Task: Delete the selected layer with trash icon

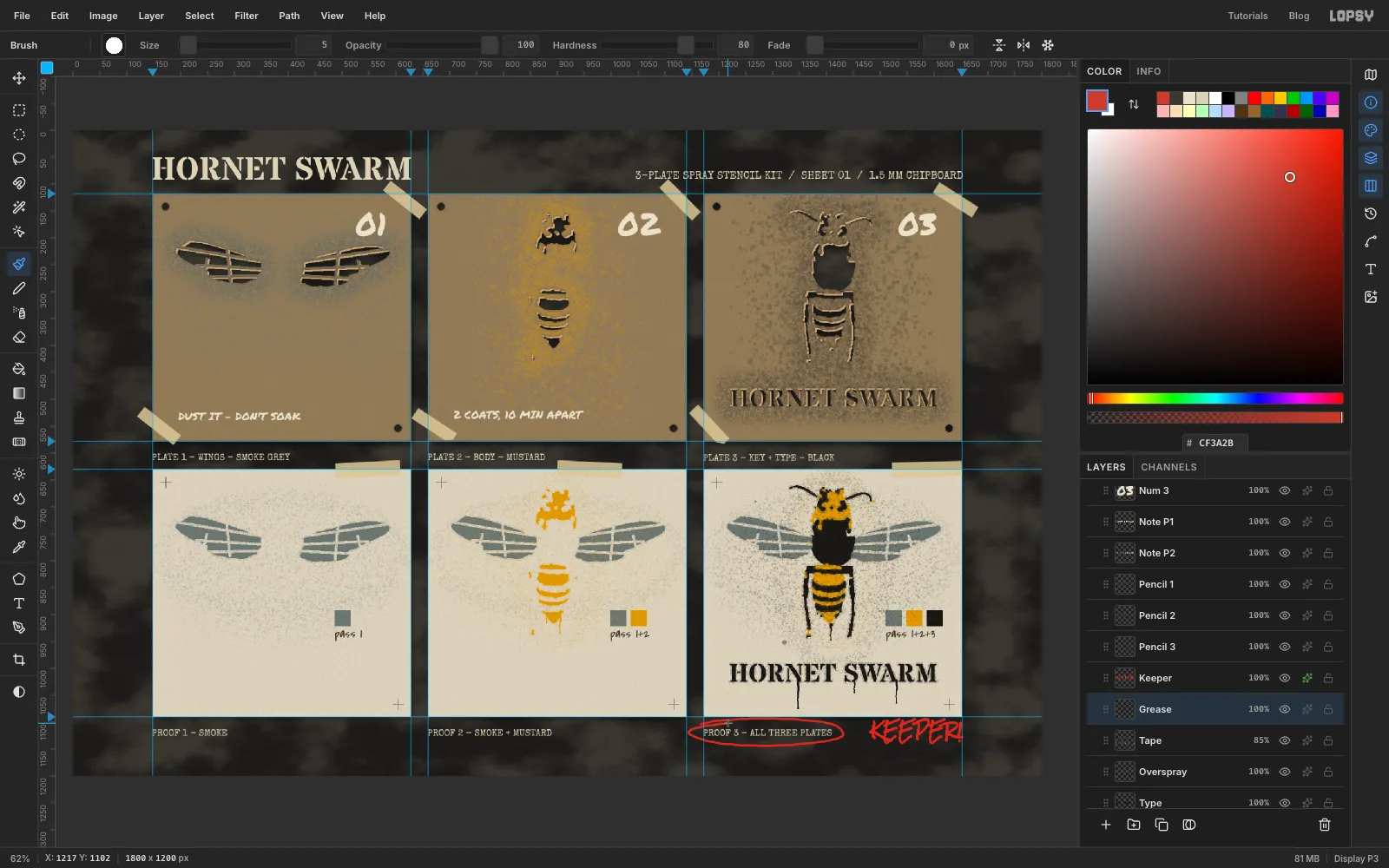Action: (x=1325, y=825)
